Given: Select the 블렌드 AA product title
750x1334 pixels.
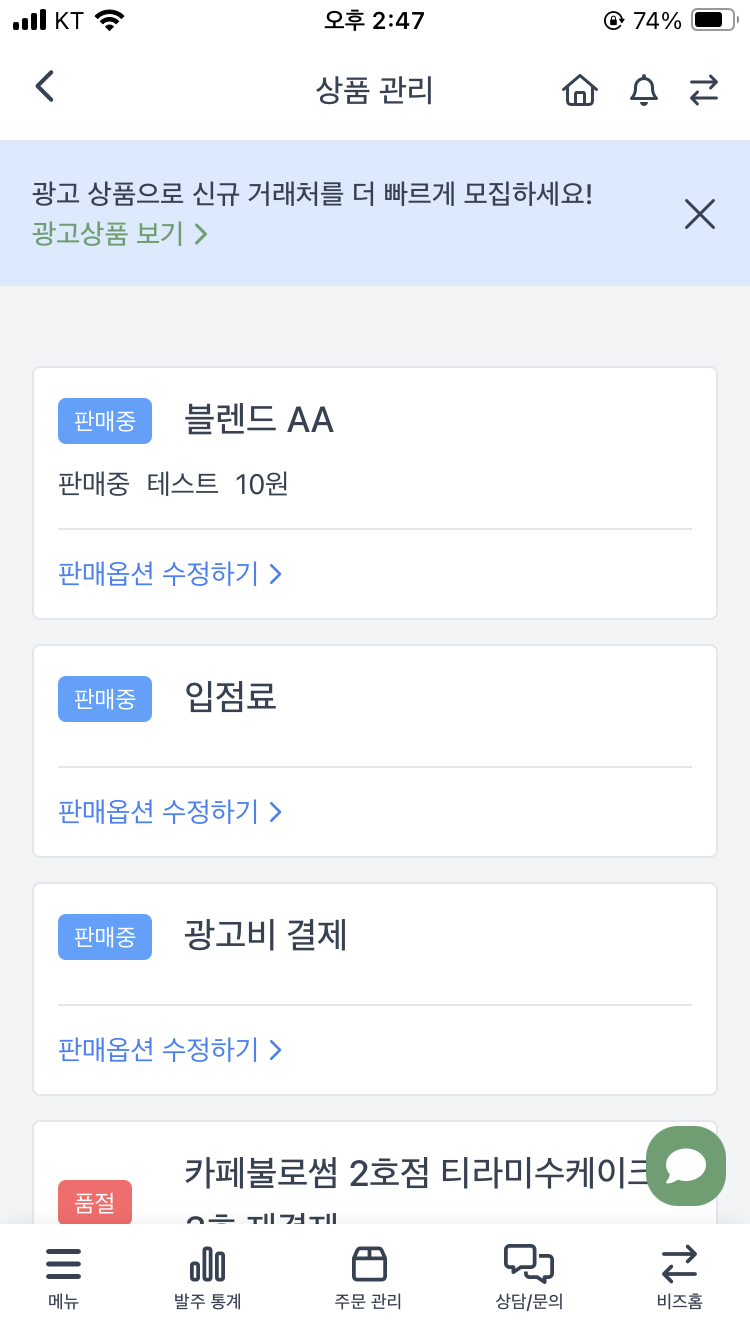Looking at the screenshot, I should (259, 420).
